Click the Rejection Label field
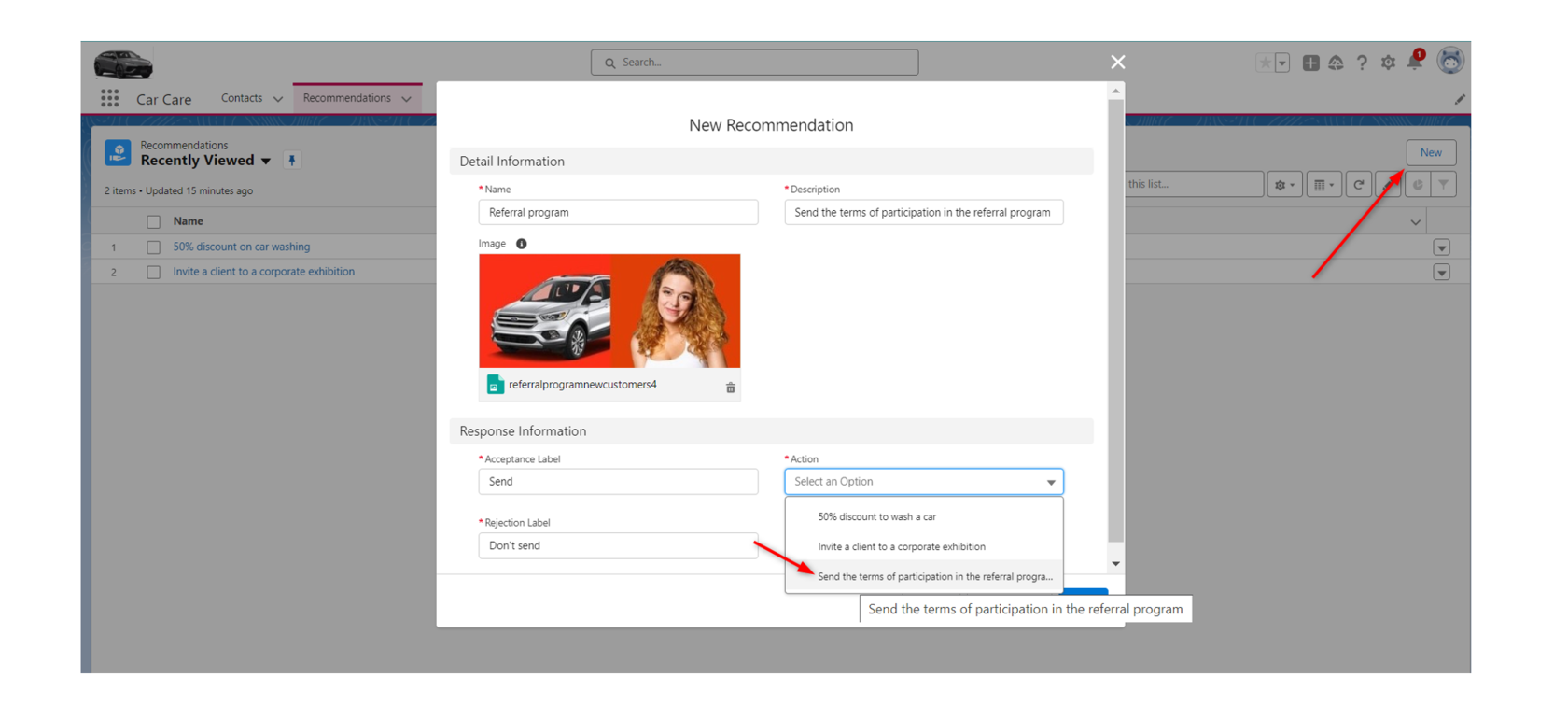 (618, 545)
